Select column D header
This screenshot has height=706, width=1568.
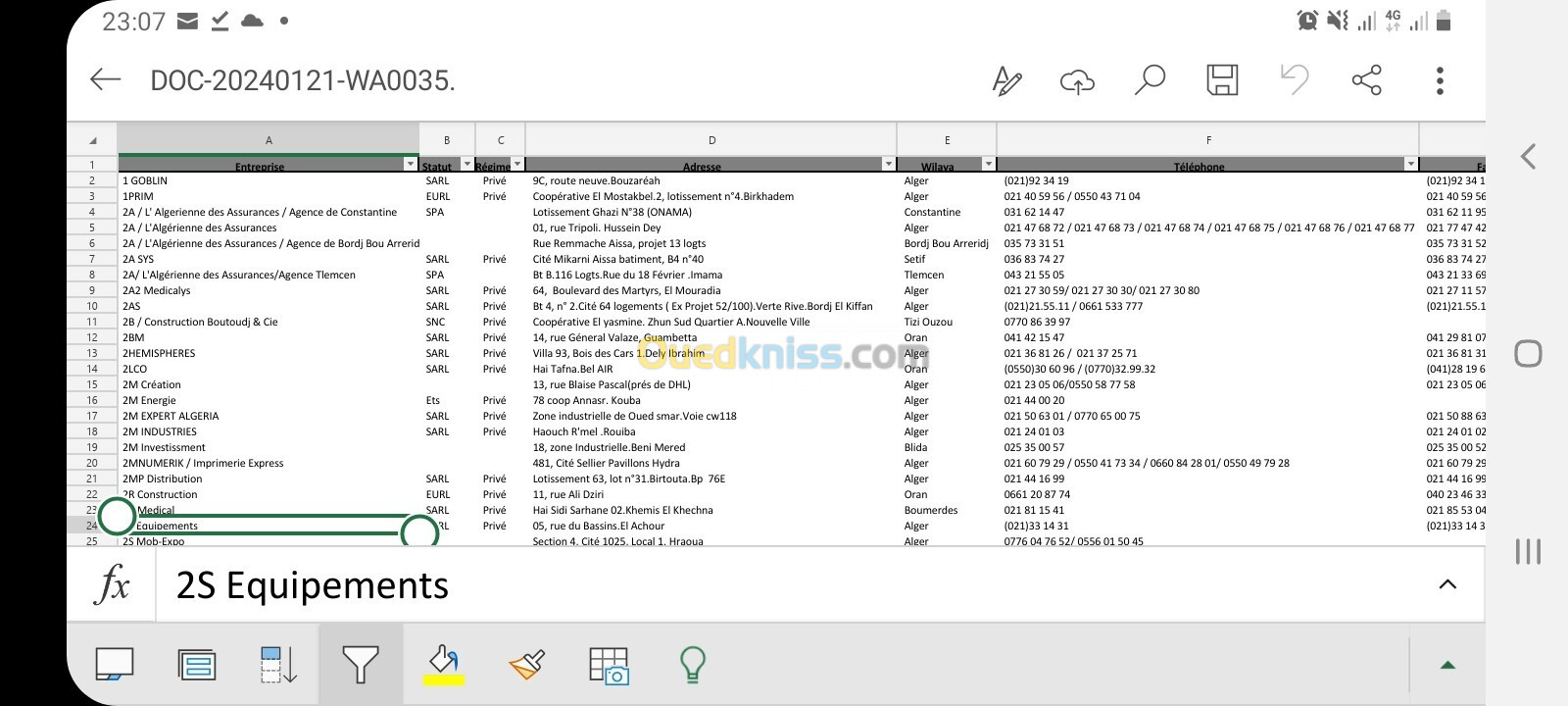tap(711, 140)
